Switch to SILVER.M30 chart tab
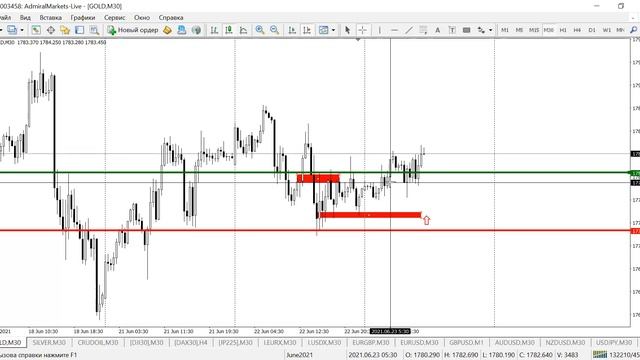The width and height of the screenshot is (640, 360). point(49,342)
